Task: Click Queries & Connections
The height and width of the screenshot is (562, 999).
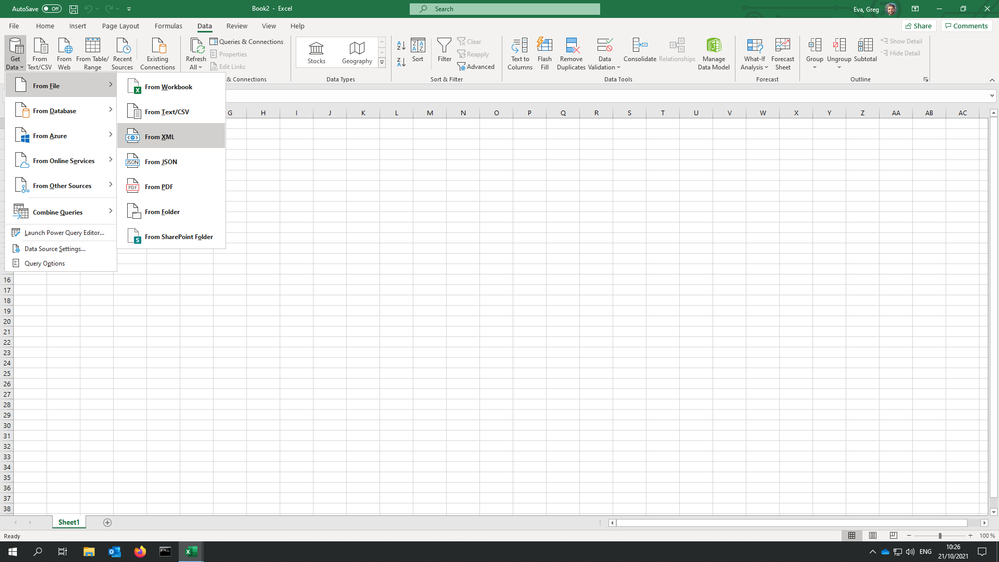Action: coord(247,41)
